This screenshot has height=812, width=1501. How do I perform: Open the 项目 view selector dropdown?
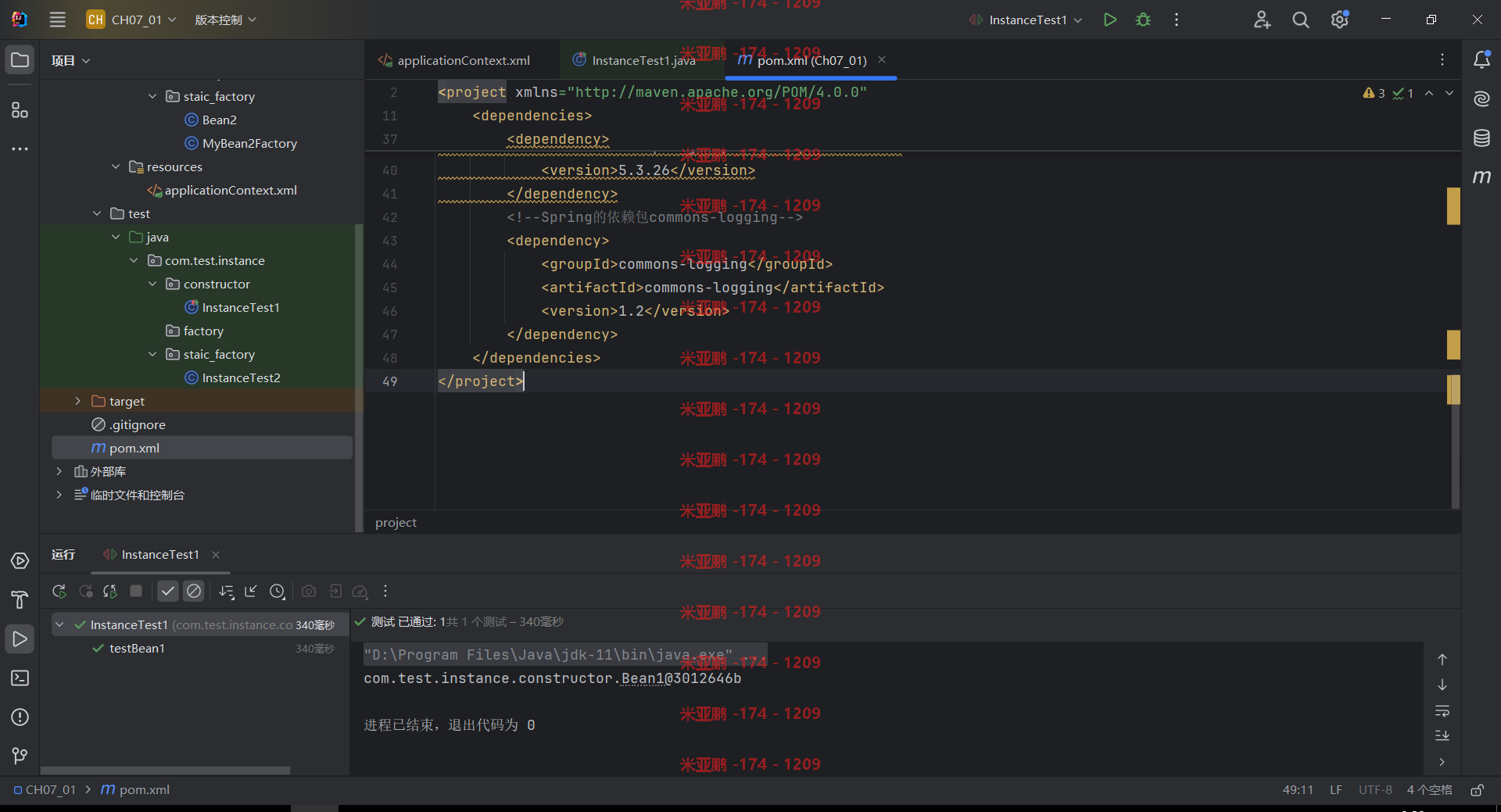point(70,60)
